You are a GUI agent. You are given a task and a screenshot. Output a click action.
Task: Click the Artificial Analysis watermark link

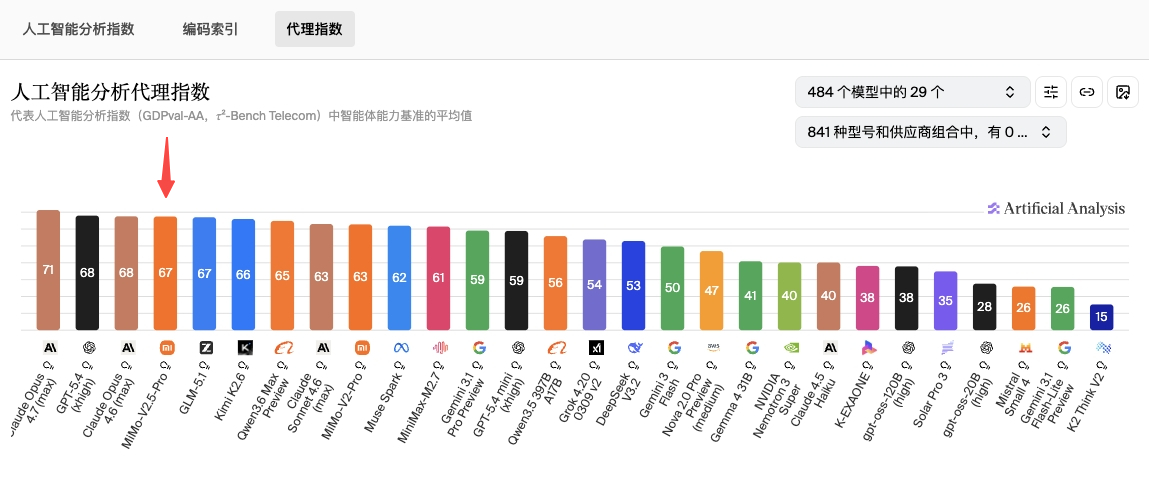(x=1055, y=208)
